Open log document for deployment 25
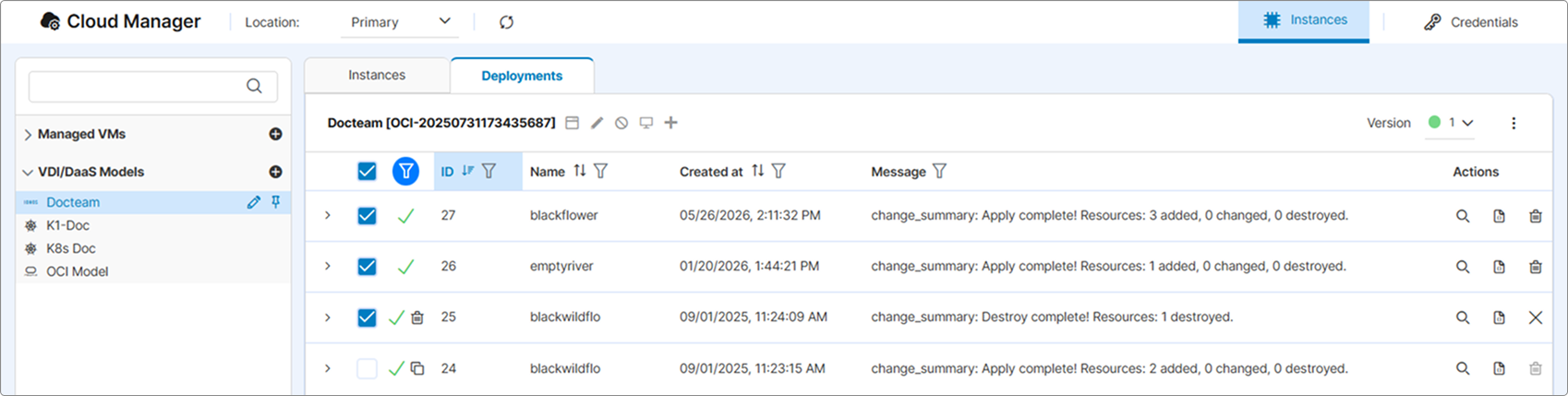This screenshot has width=1568, height=396. (x=1499, y=318)
